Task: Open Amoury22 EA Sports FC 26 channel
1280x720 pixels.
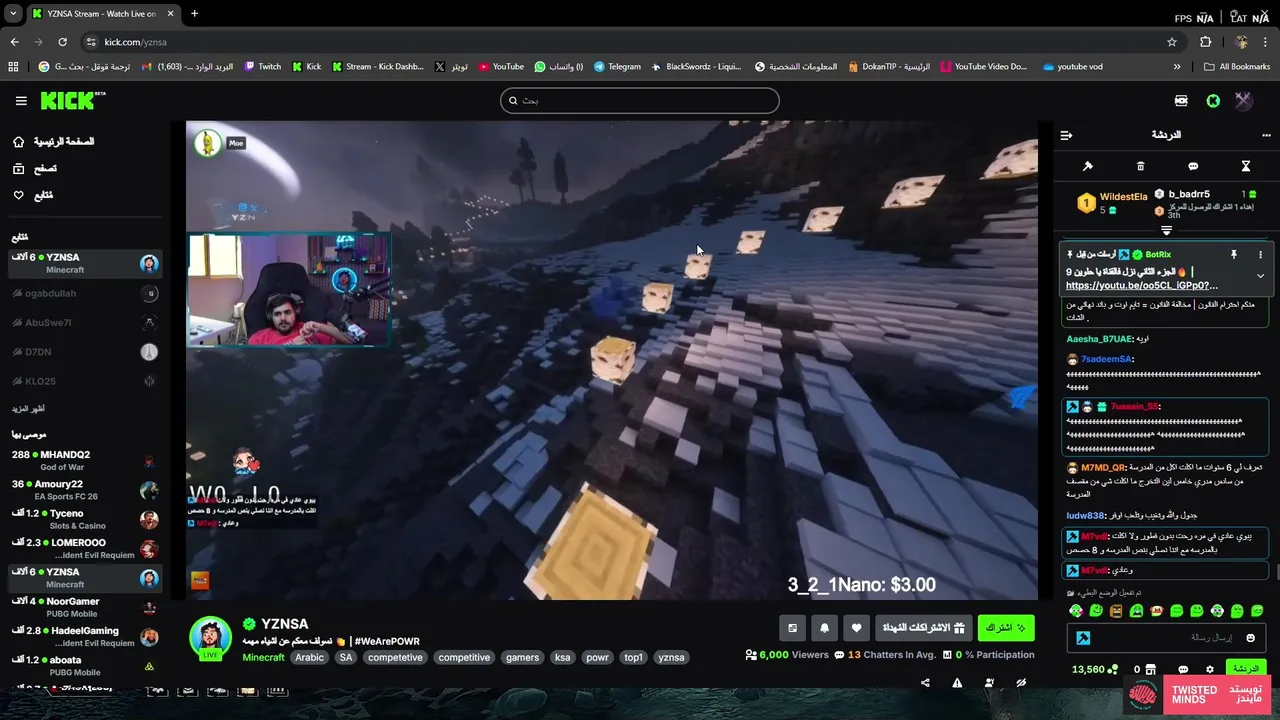Action: tap(85, 490)
